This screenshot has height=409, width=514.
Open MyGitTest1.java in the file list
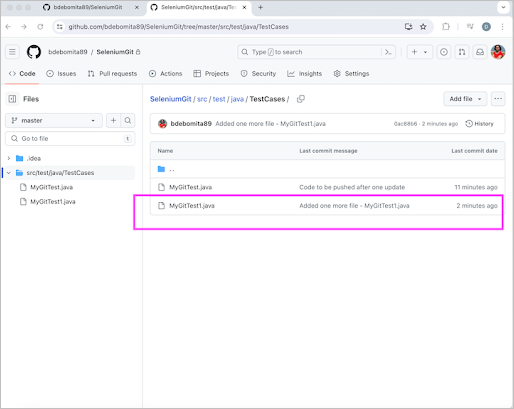tap(192, 206)
